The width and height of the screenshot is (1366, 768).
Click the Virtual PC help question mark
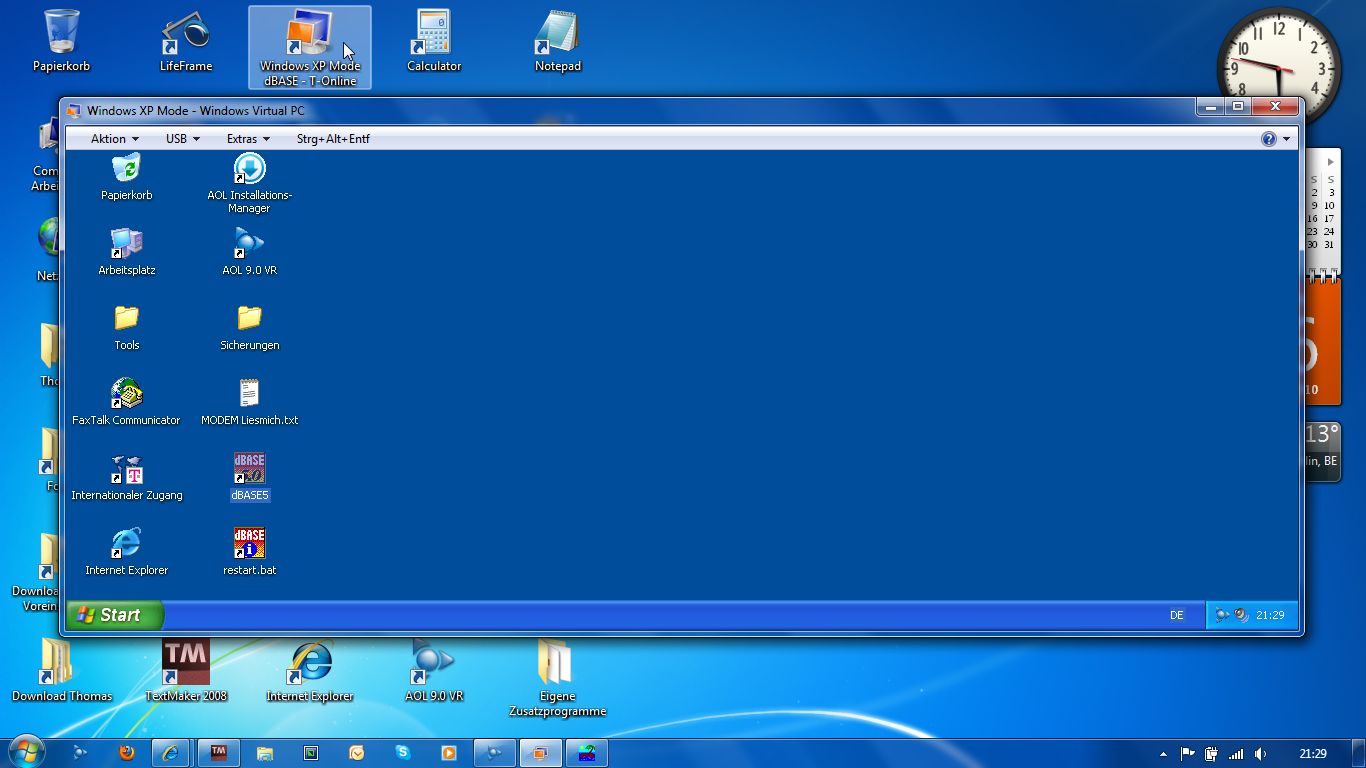tap(1269, 139)
